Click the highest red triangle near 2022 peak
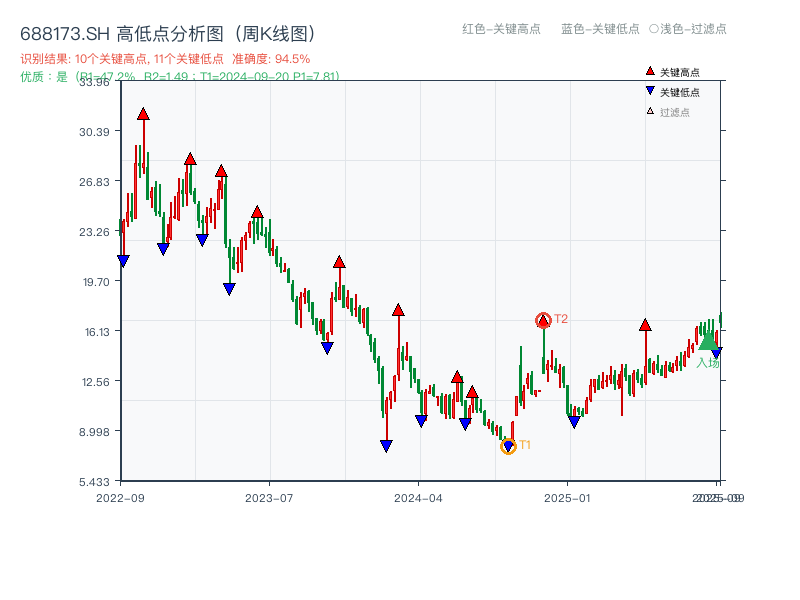 pos(144,113)
